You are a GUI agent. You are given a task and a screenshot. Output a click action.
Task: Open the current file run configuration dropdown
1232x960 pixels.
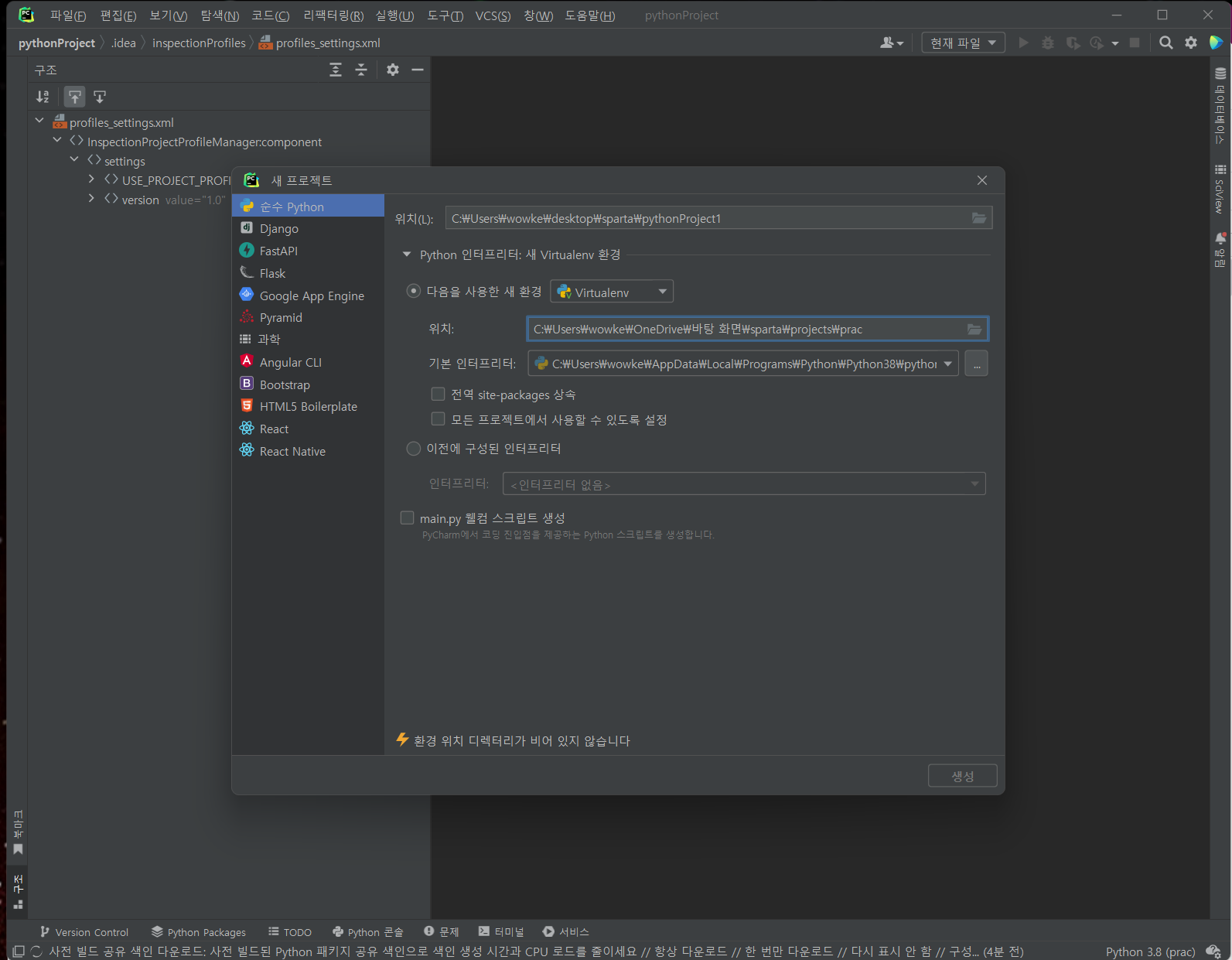click(x=963, y=43)
